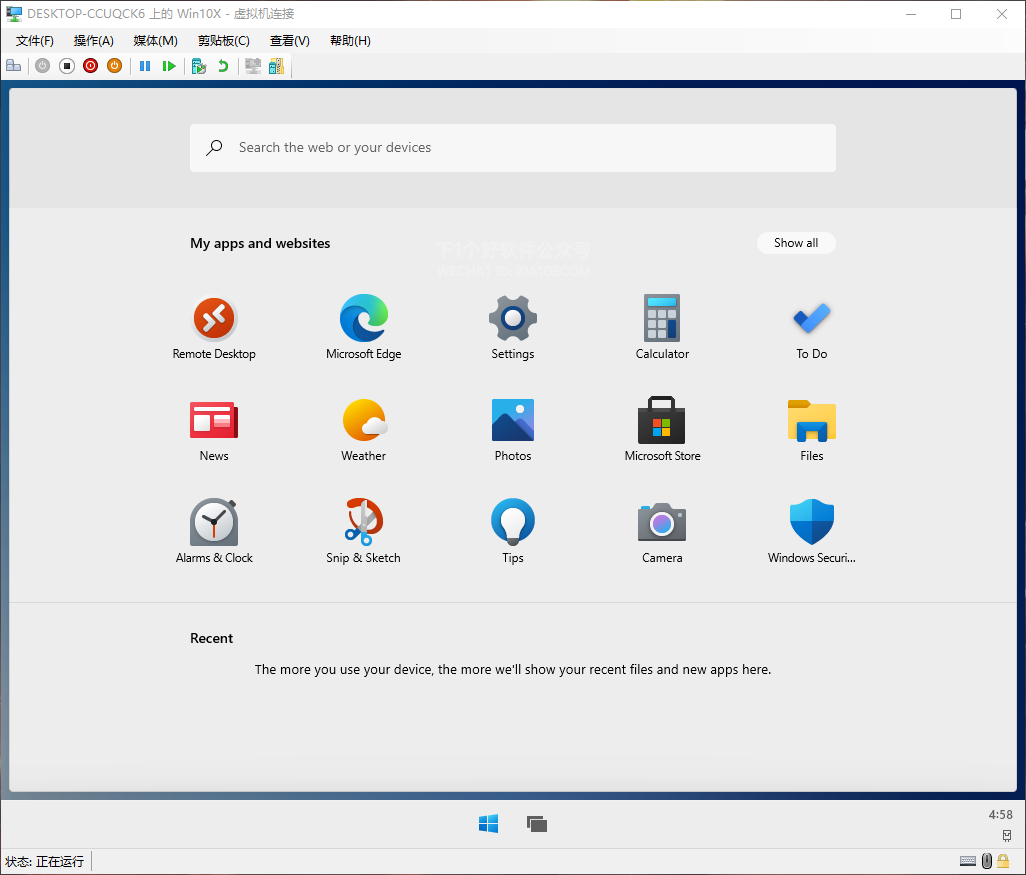This screenshot has width=1026, height=875.
Task: Open the 媒体(M) menu
Action: 155,41
